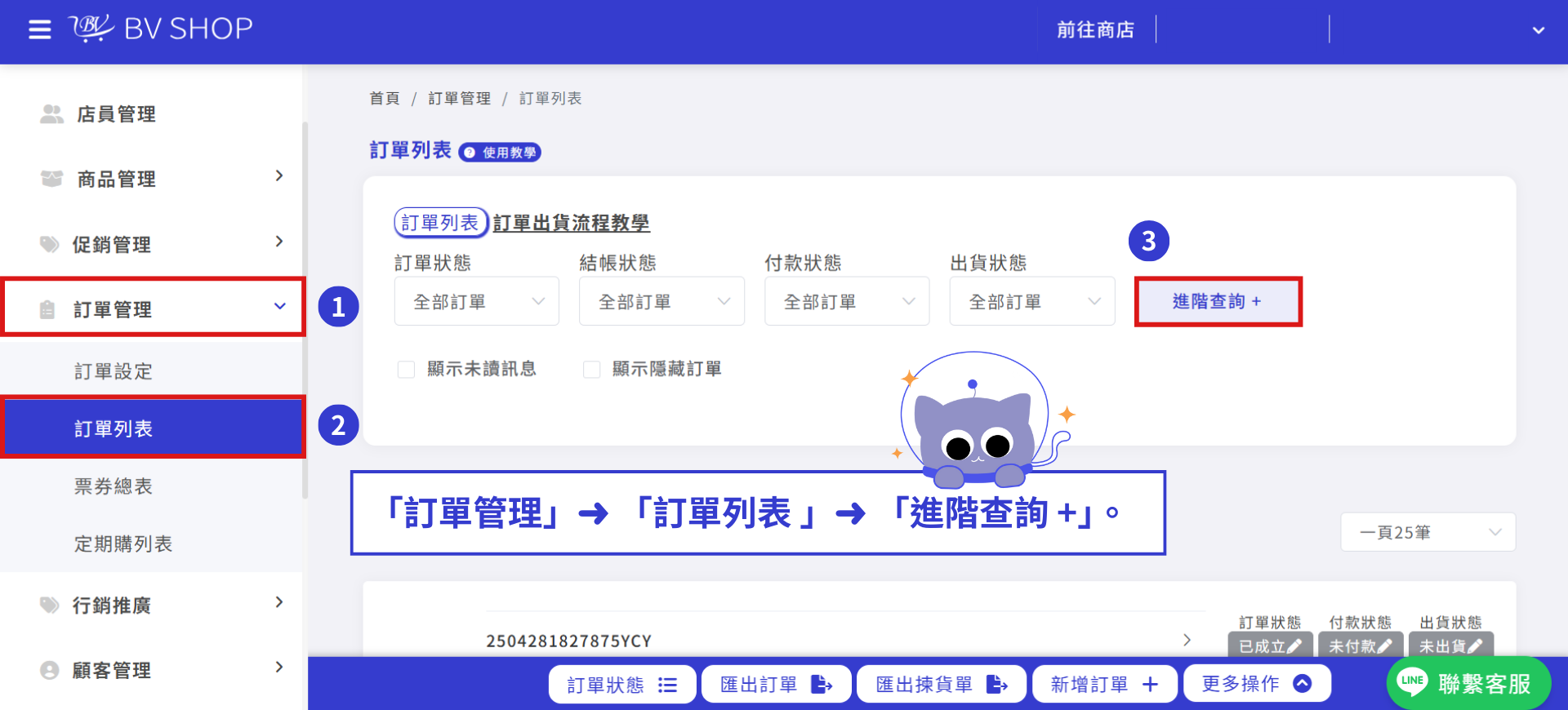Click the 商品管理 box icon
The height and width of the screenshot is (710, 1568).
click(x=51, y=179)
